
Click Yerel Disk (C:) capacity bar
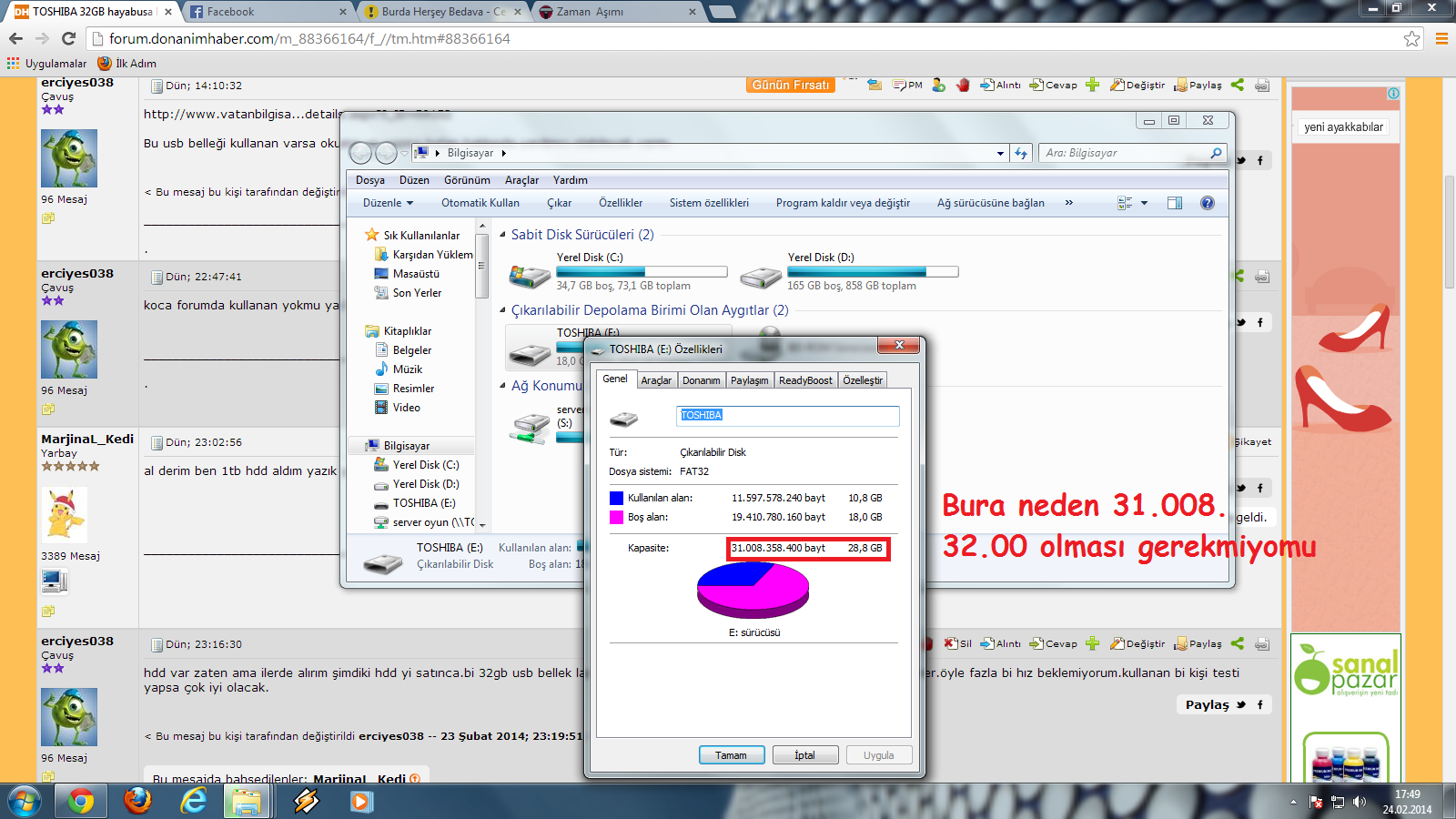pos(642,271)
